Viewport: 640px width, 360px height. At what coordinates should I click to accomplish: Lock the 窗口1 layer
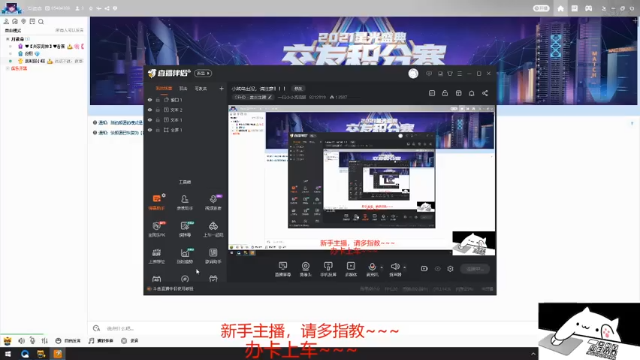coord(158,100)
